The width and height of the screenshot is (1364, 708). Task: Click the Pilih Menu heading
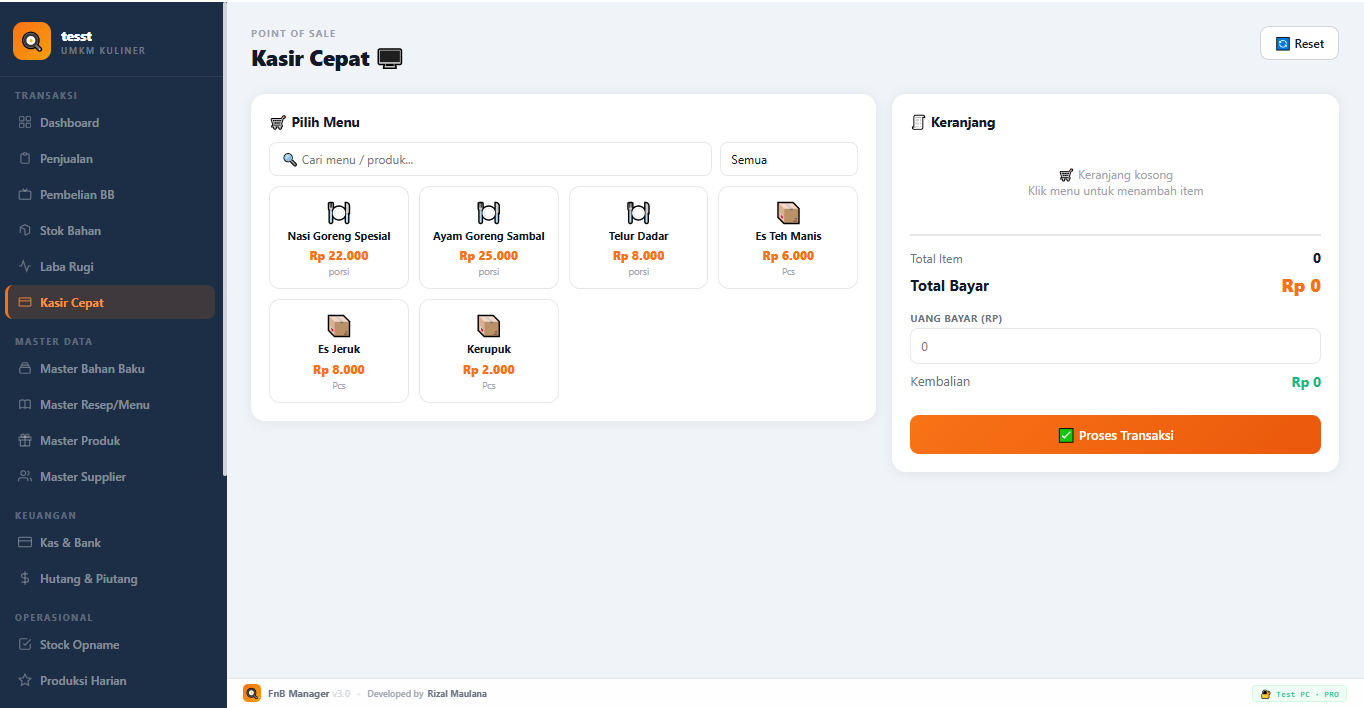click(315, 123)
